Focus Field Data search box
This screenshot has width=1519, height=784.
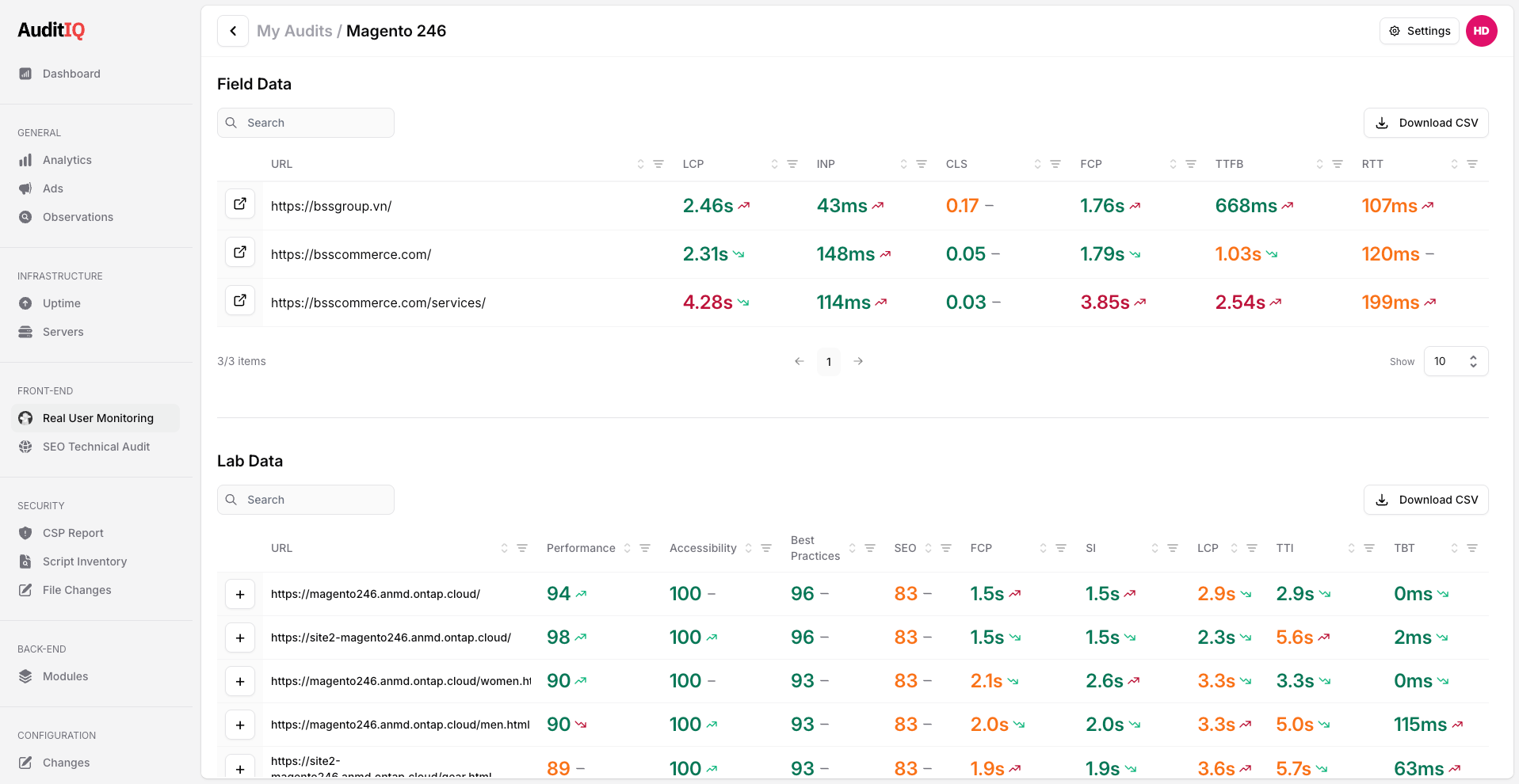pos(306,123)
